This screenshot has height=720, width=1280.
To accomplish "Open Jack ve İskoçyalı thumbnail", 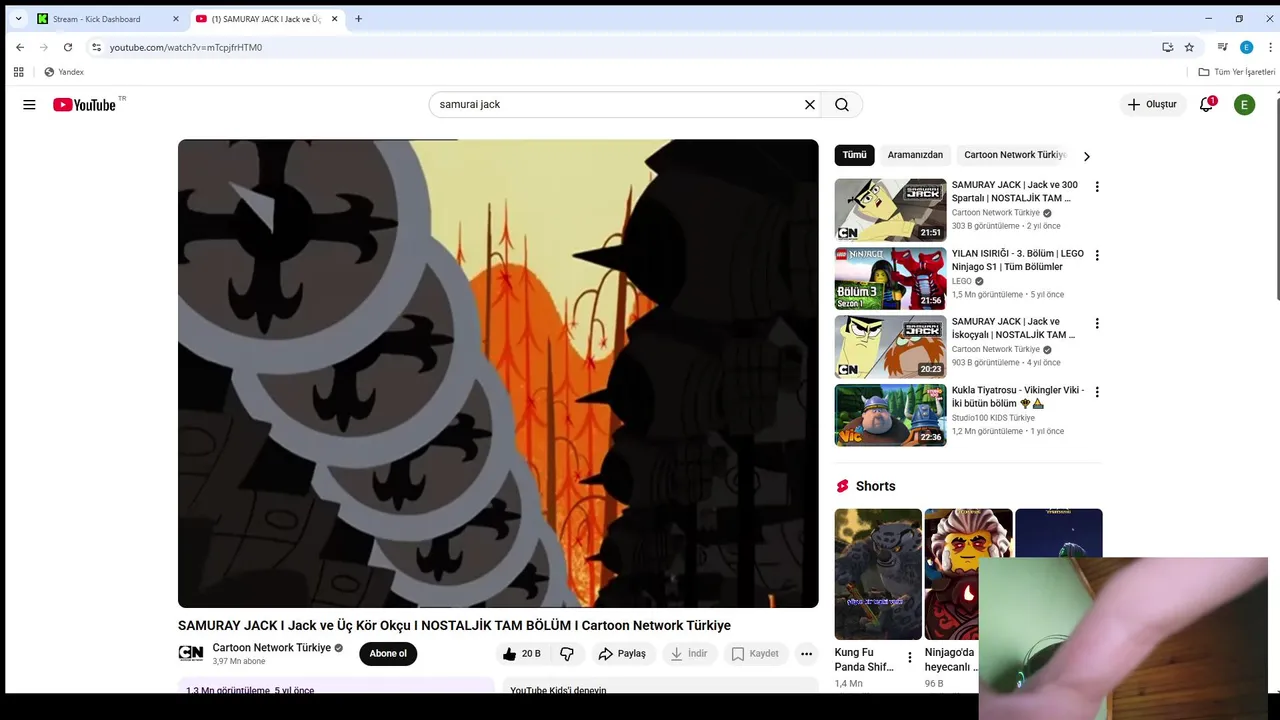I will click(x=890, y=347).
